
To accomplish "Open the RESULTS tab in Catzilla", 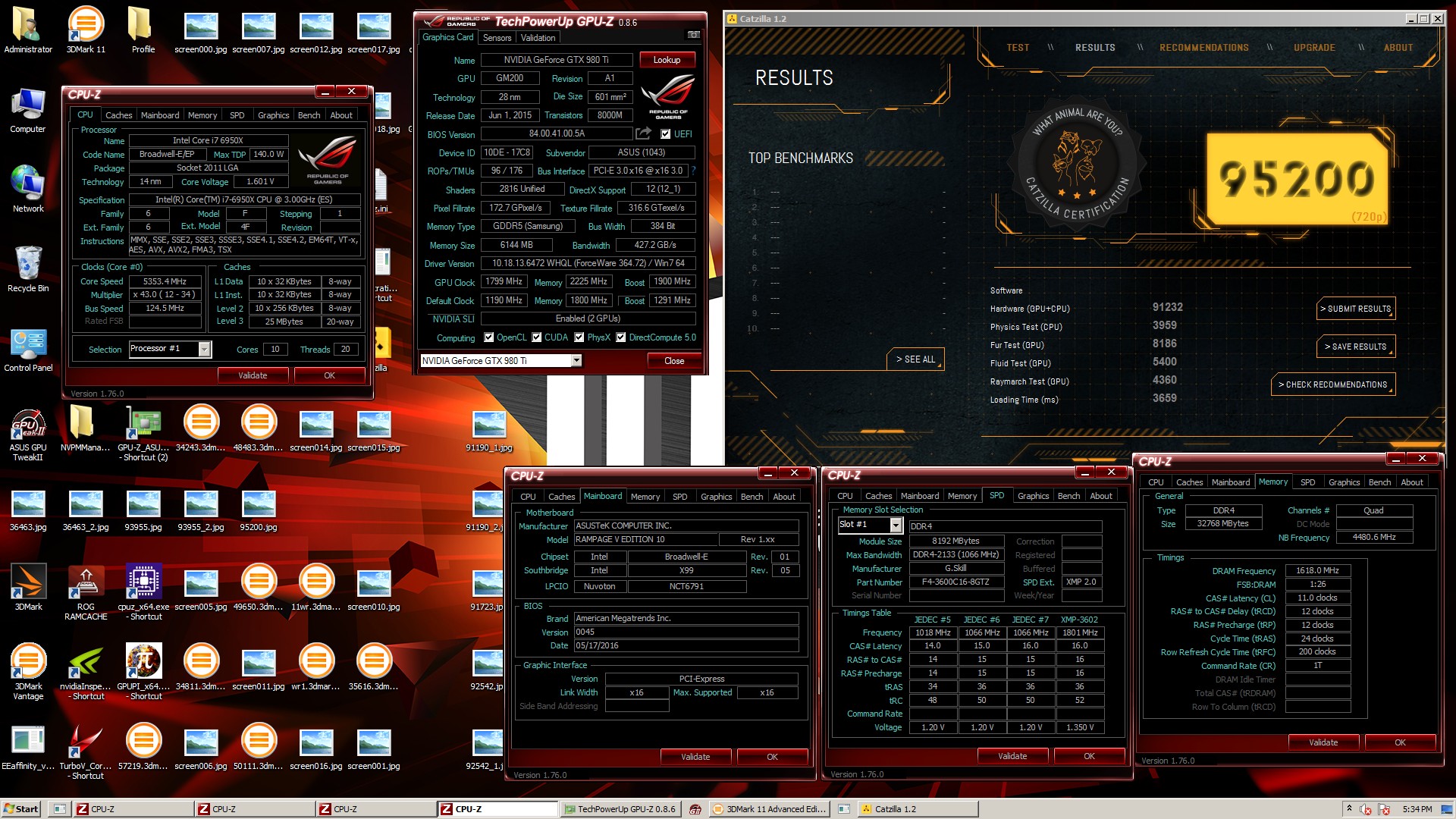I will pyautogui.click(x=1095, y=47).
